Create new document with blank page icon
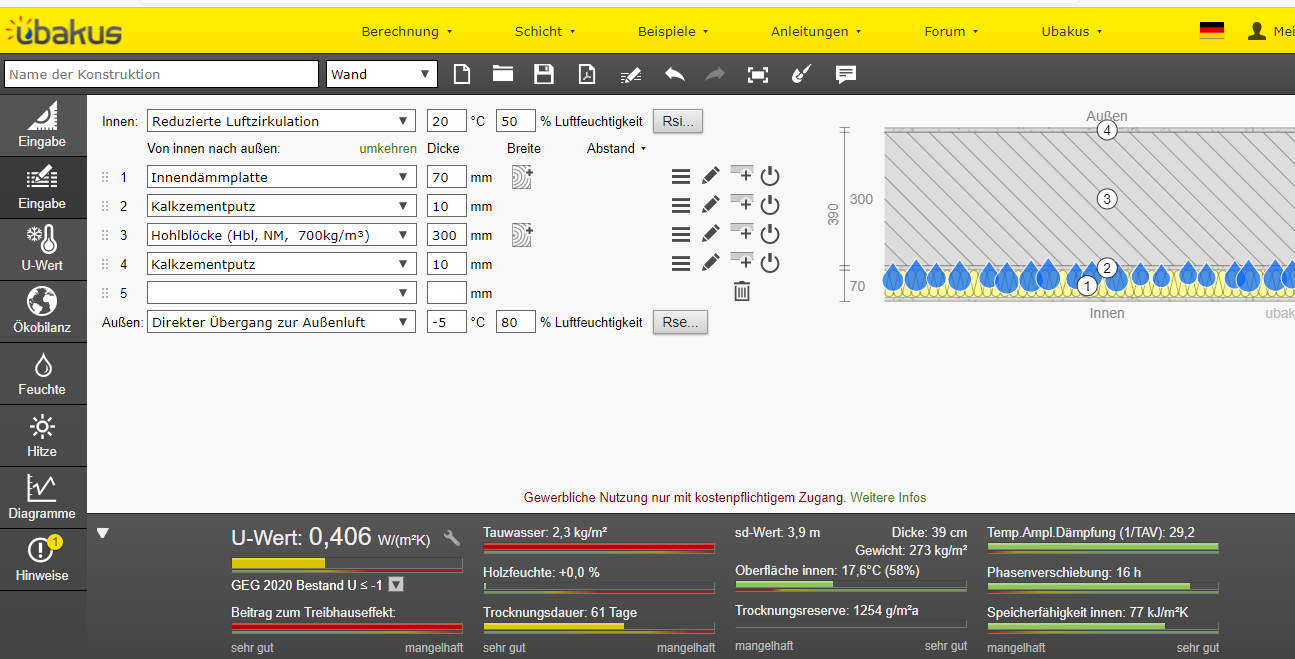 (461, 74)
